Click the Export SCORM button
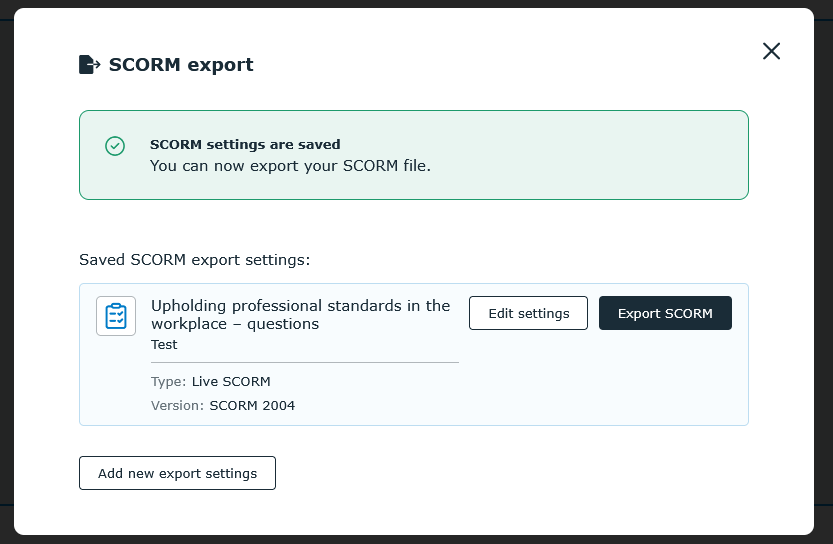Screen dimensions: 833x544 click(665, 313)
